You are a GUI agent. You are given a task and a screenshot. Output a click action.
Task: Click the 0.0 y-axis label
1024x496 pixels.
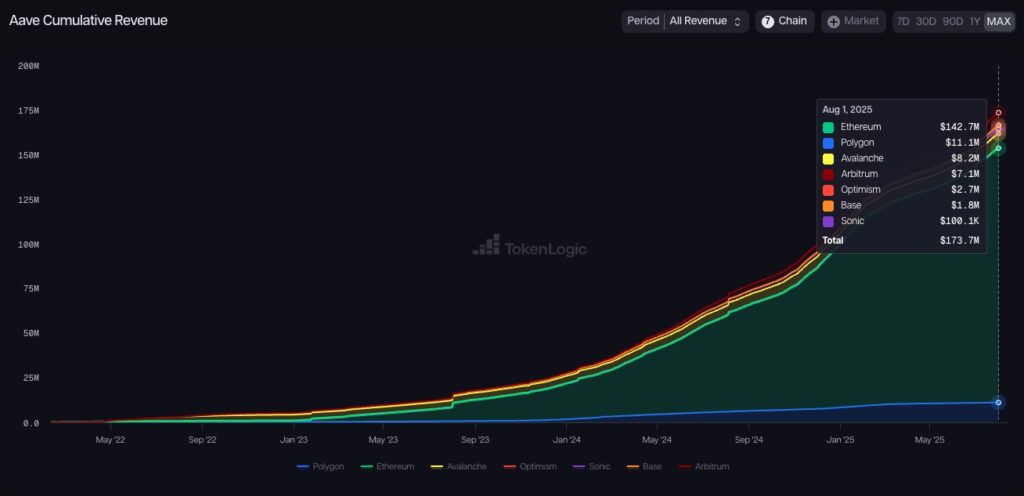point(31,423)
